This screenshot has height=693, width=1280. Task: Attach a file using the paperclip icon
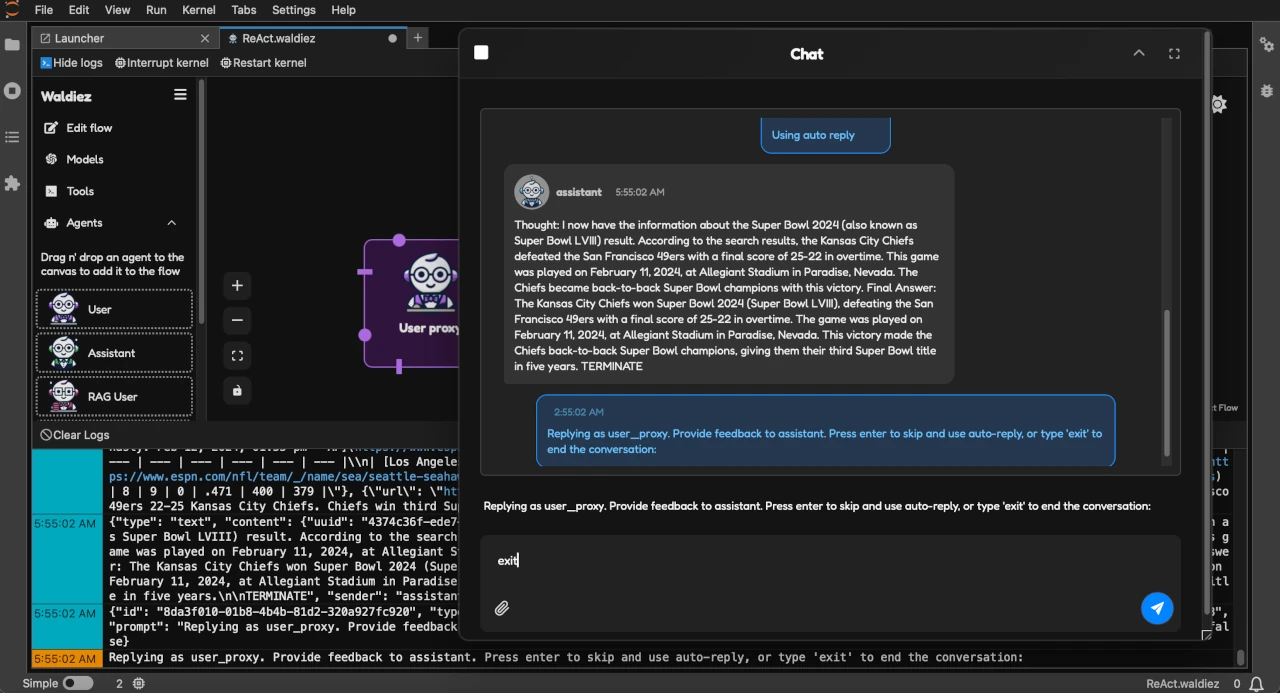point(502,608)
